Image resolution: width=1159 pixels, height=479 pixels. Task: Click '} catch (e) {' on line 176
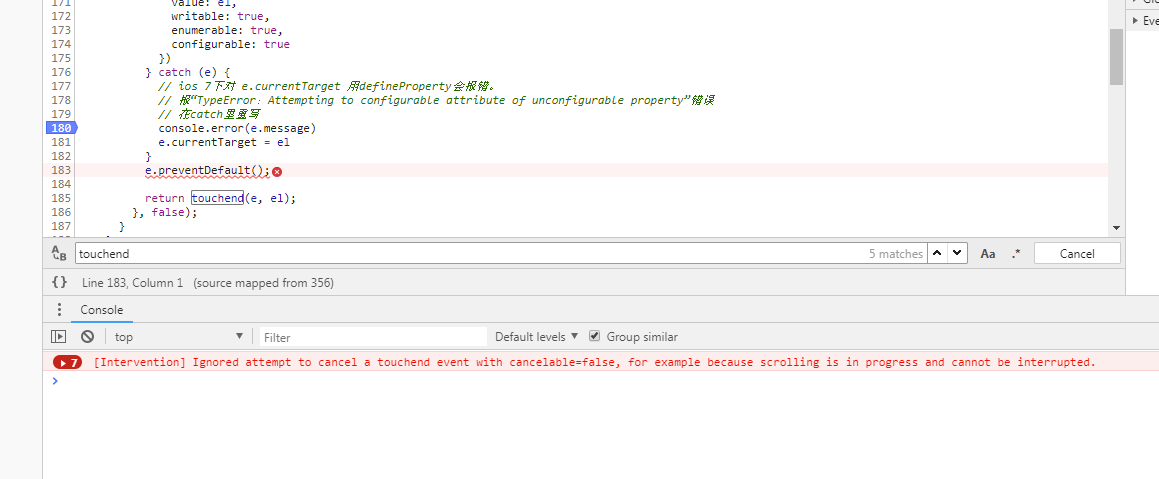188,72
